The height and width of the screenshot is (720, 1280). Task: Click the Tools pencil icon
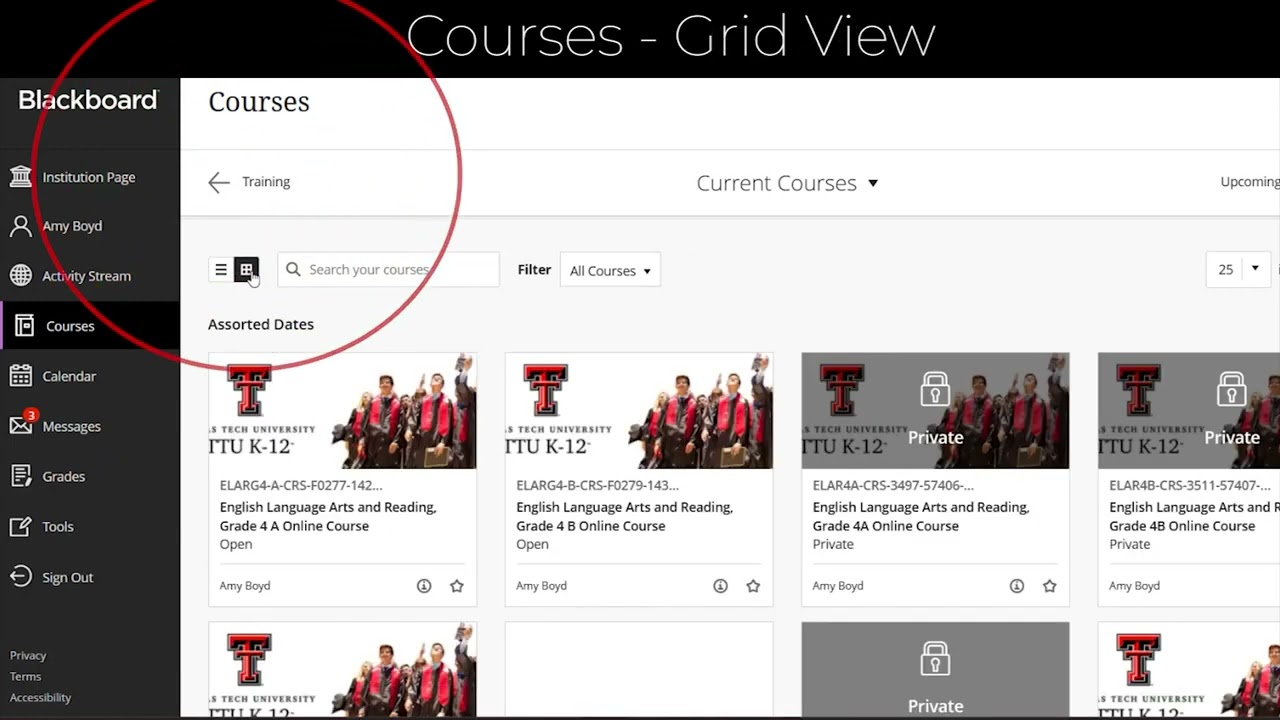pyautogui.click(x=20, y=526)
